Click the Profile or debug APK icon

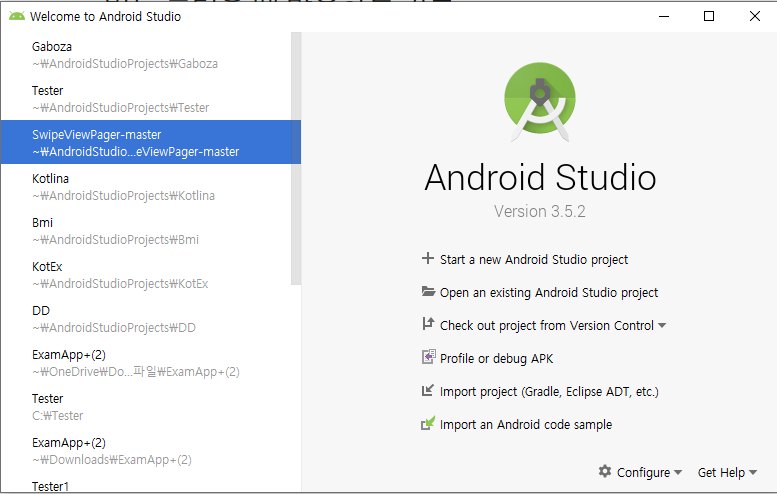429,357
